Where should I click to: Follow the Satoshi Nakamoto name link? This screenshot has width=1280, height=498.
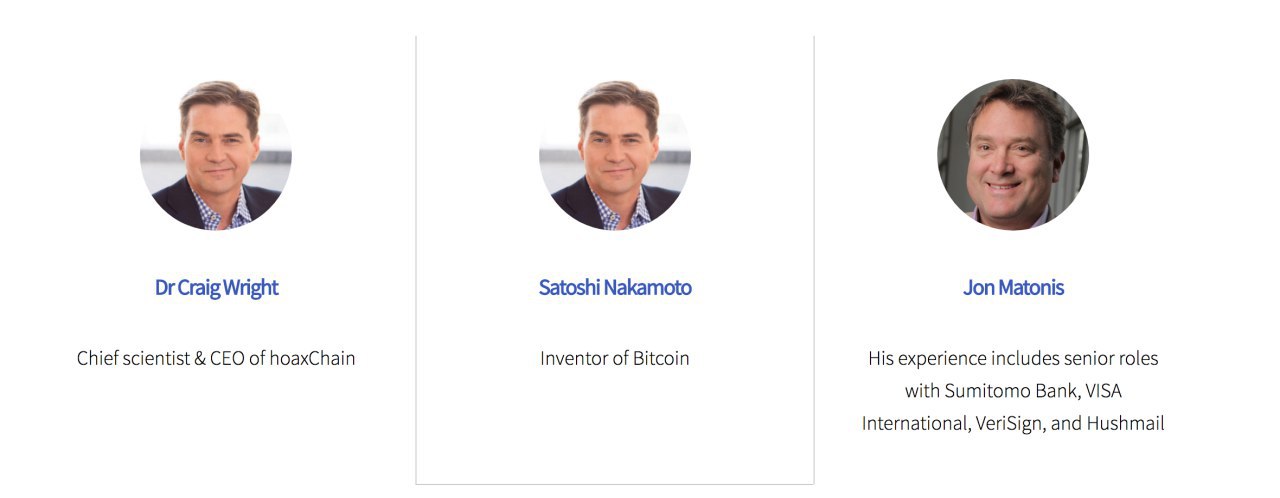pos(615,288)
